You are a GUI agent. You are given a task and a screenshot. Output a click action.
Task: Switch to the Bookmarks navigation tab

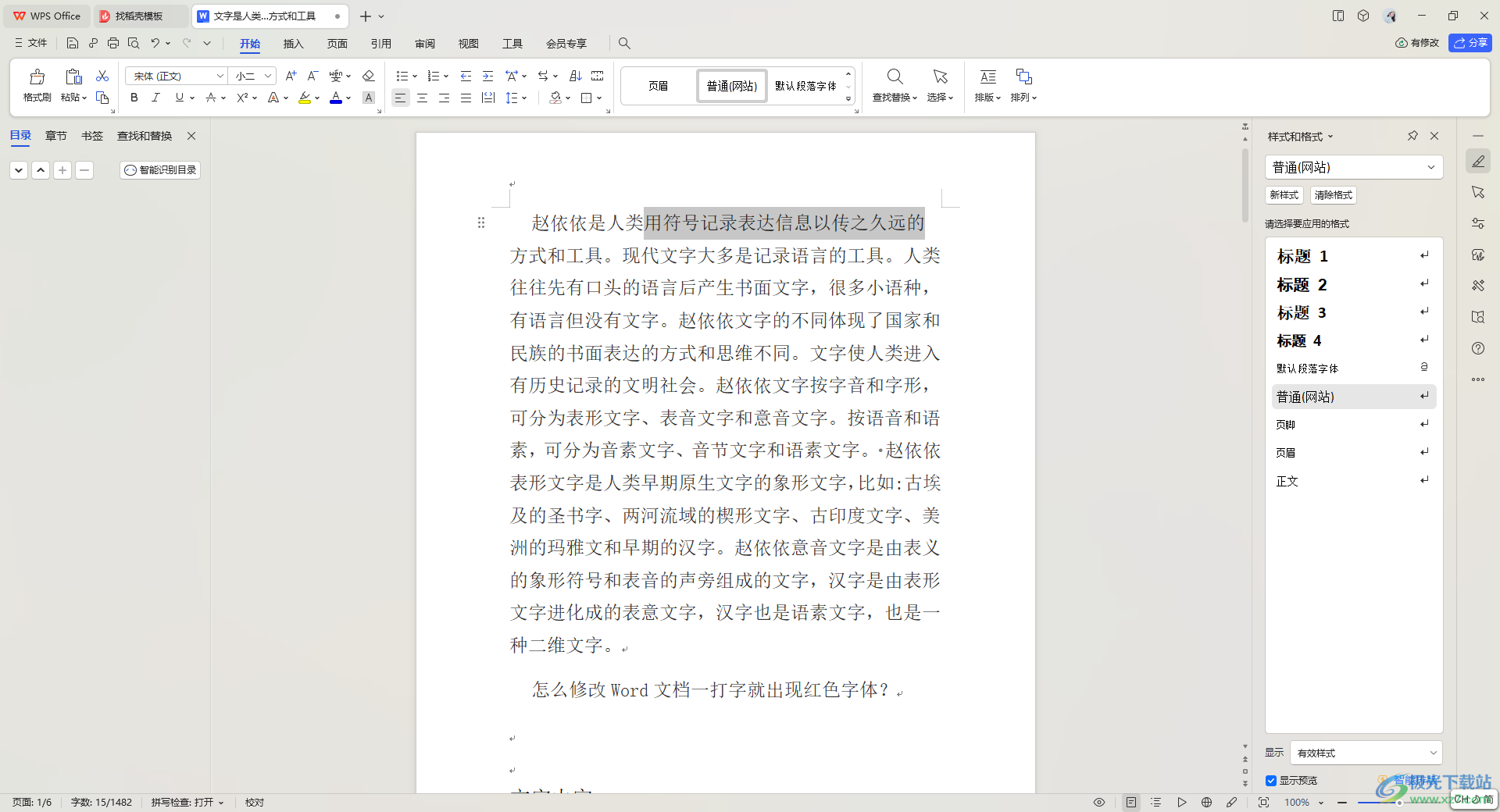click(x=92, y=136)
